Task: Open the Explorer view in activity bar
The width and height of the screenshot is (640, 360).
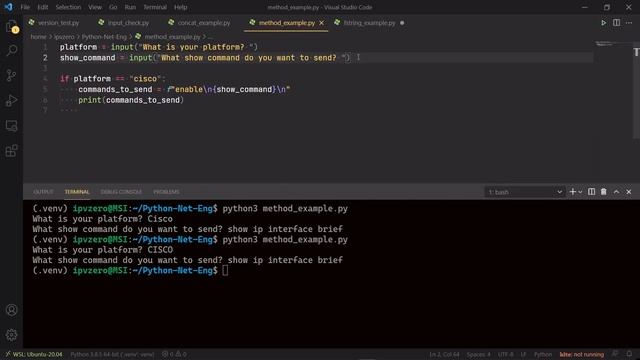Action: point(11,27)
